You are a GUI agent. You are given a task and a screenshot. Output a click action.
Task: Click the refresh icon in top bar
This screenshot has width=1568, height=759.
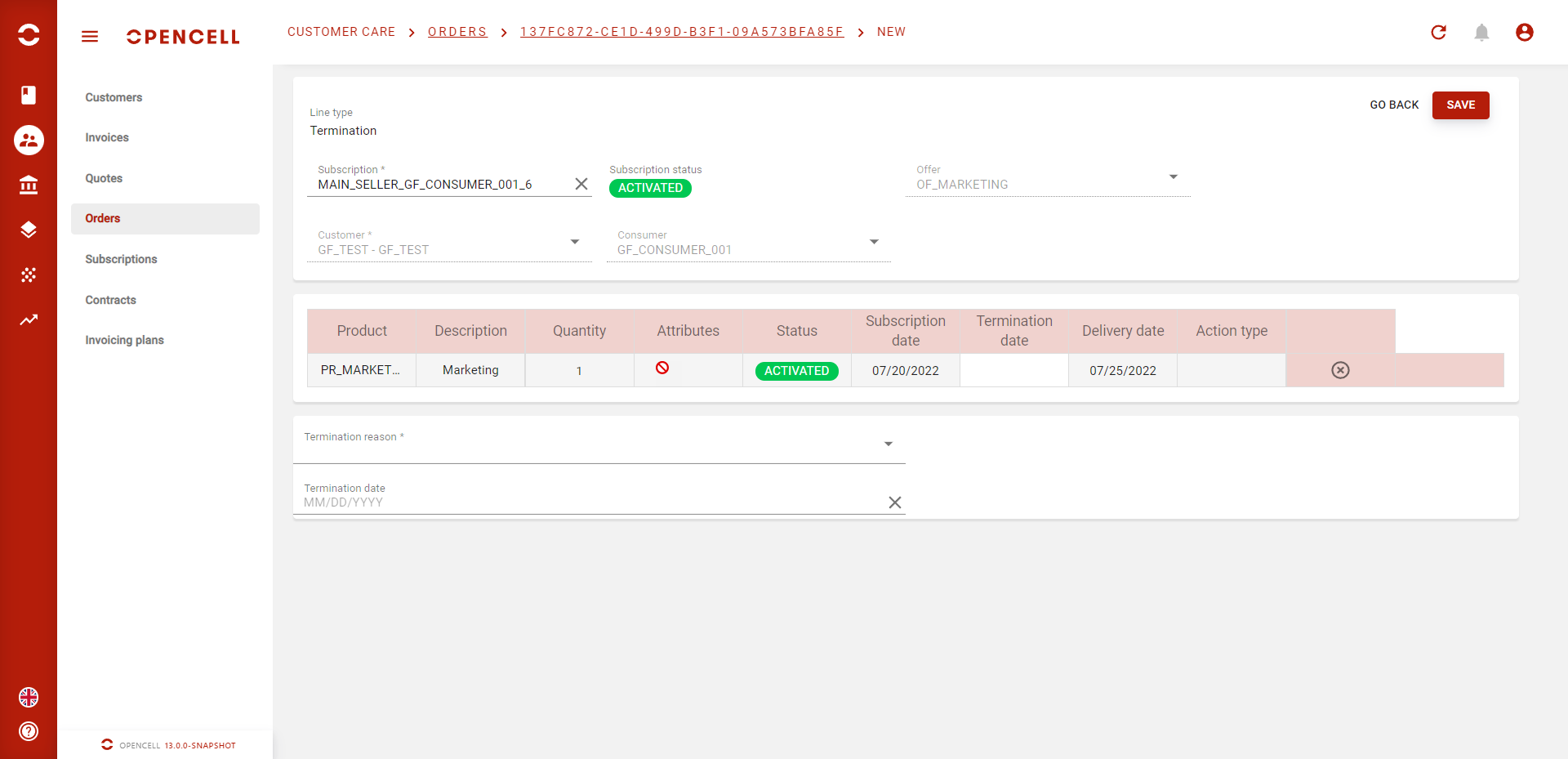point(1439,33)
